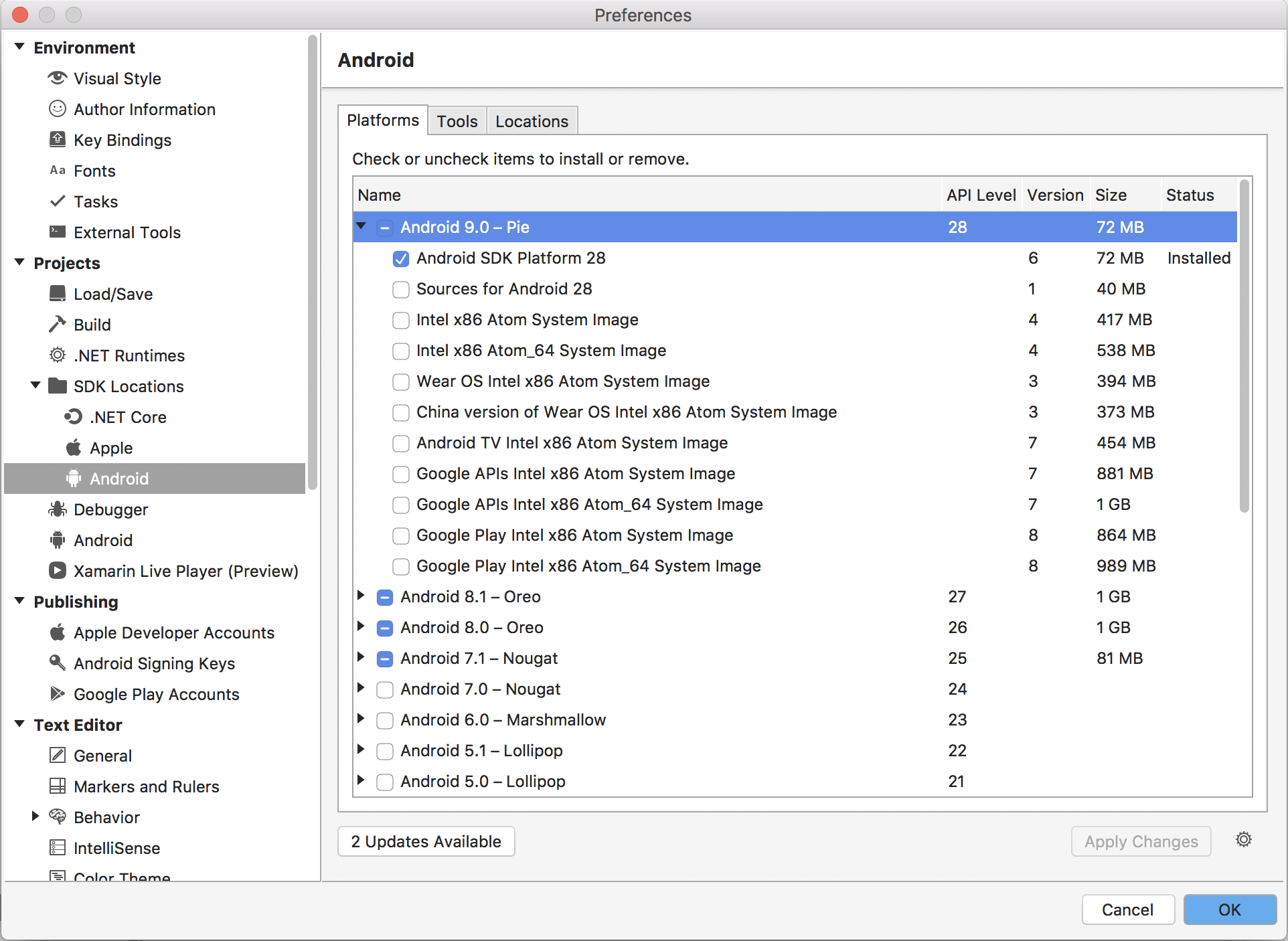1288x941 pixels.
Task: Select Markers and Rulers grid icon
Action: coord(58,786)
